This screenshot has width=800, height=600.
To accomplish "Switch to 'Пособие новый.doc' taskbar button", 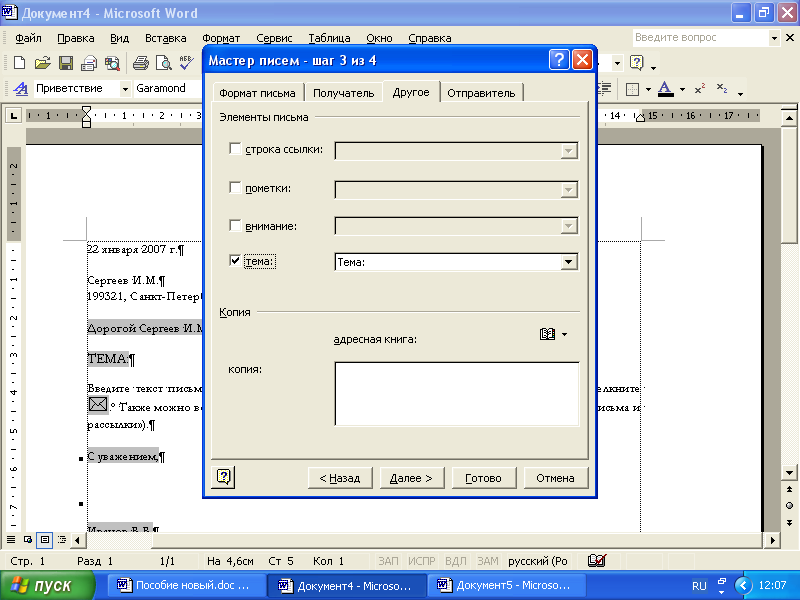I will 186,585.
